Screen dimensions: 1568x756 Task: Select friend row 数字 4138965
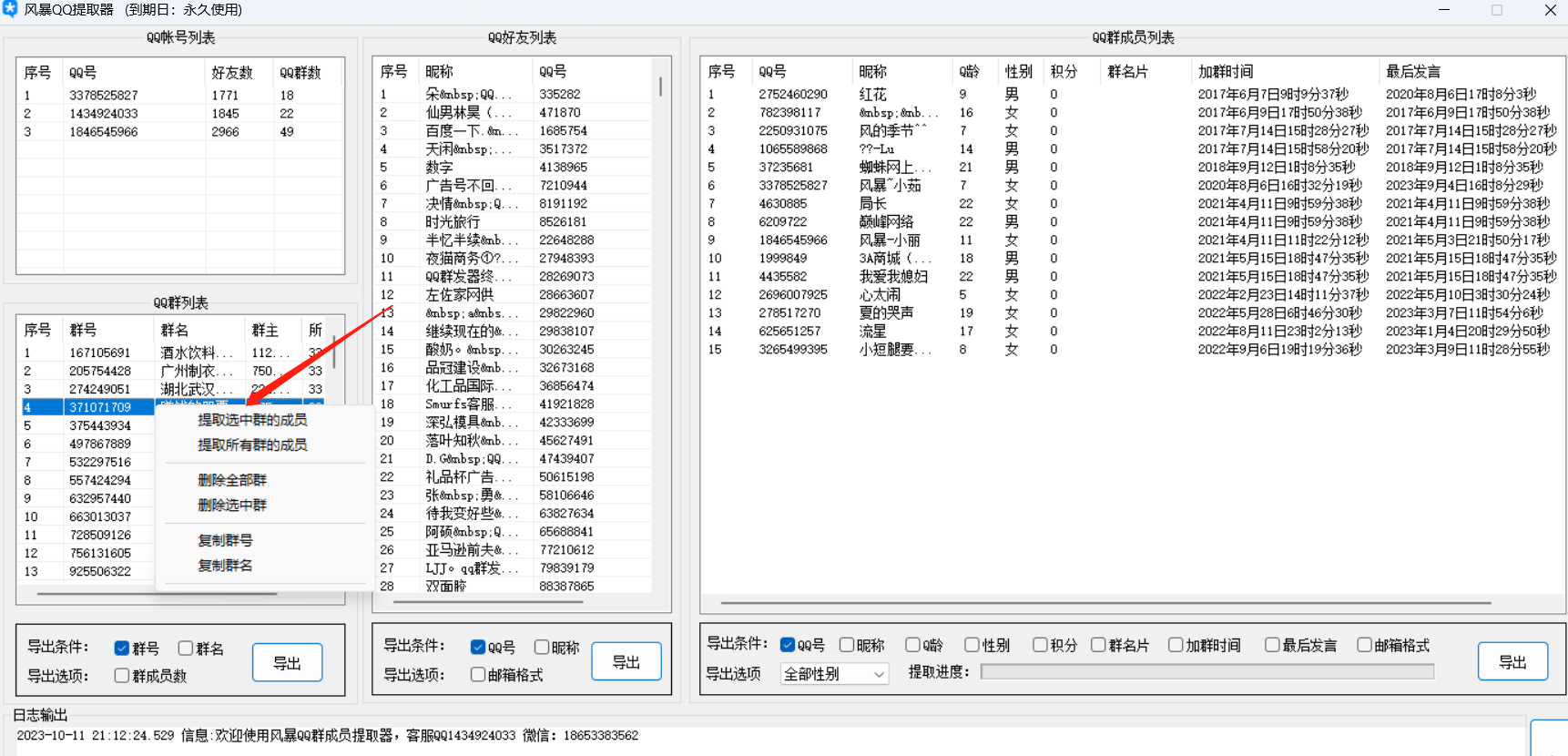coord(514,167)
